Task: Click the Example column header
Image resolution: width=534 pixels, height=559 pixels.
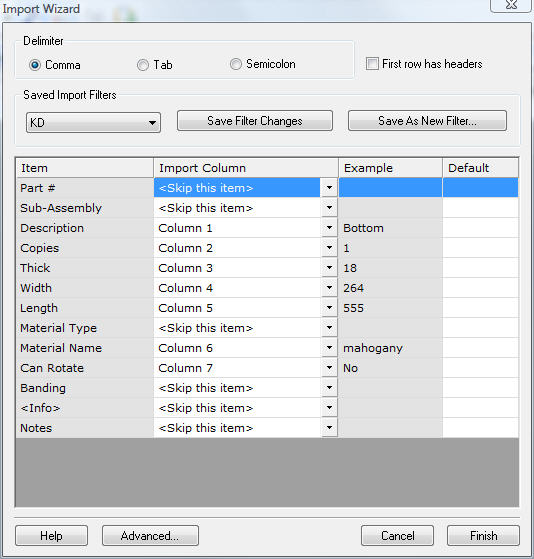Action: (390, 168)
